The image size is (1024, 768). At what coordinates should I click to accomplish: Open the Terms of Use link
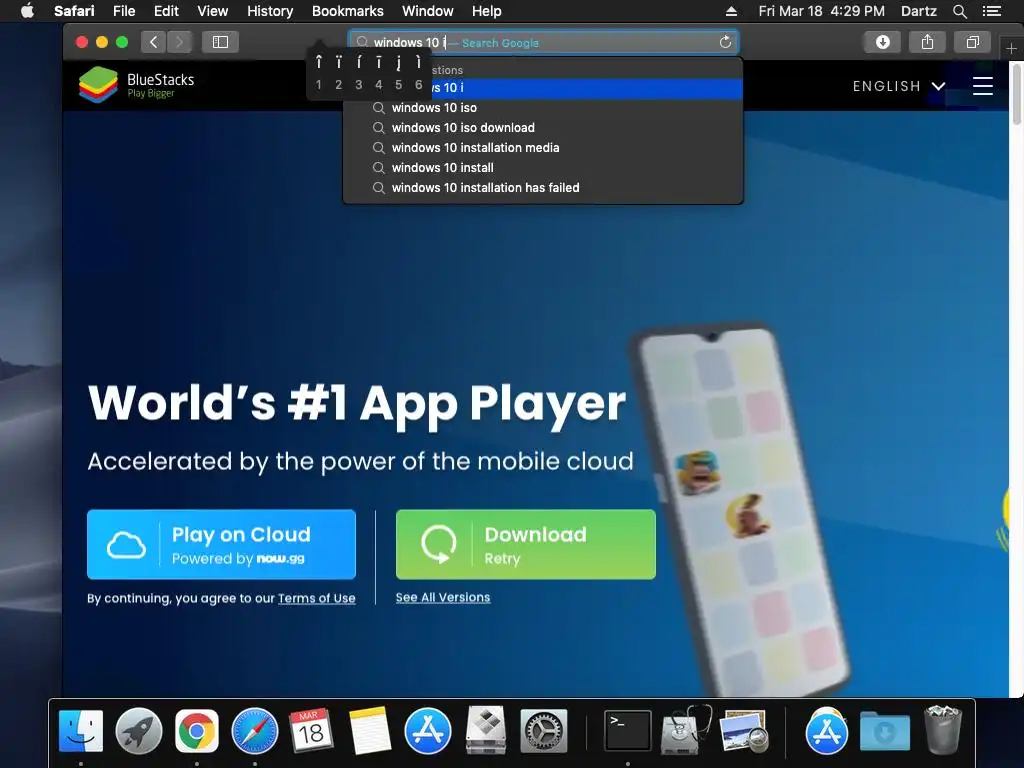[317, 598]
